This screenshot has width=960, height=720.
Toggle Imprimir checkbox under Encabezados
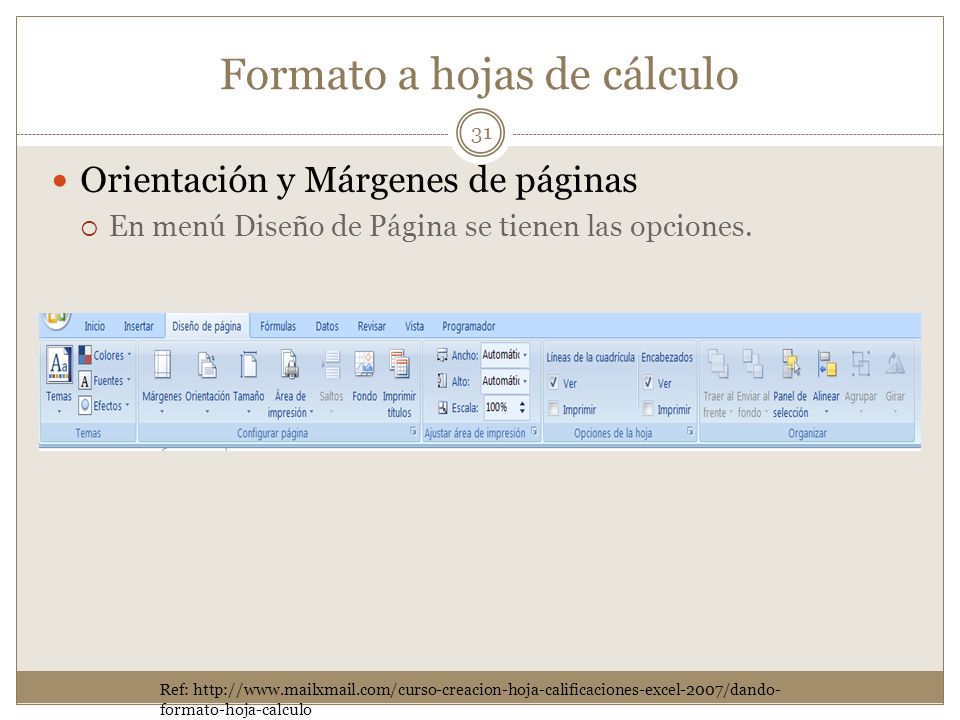(648, 409)
